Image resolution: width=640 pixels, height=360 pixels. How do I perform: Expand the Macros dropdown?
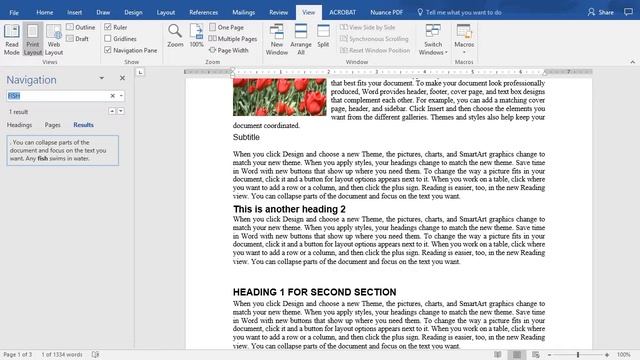[x=464, y=40]
